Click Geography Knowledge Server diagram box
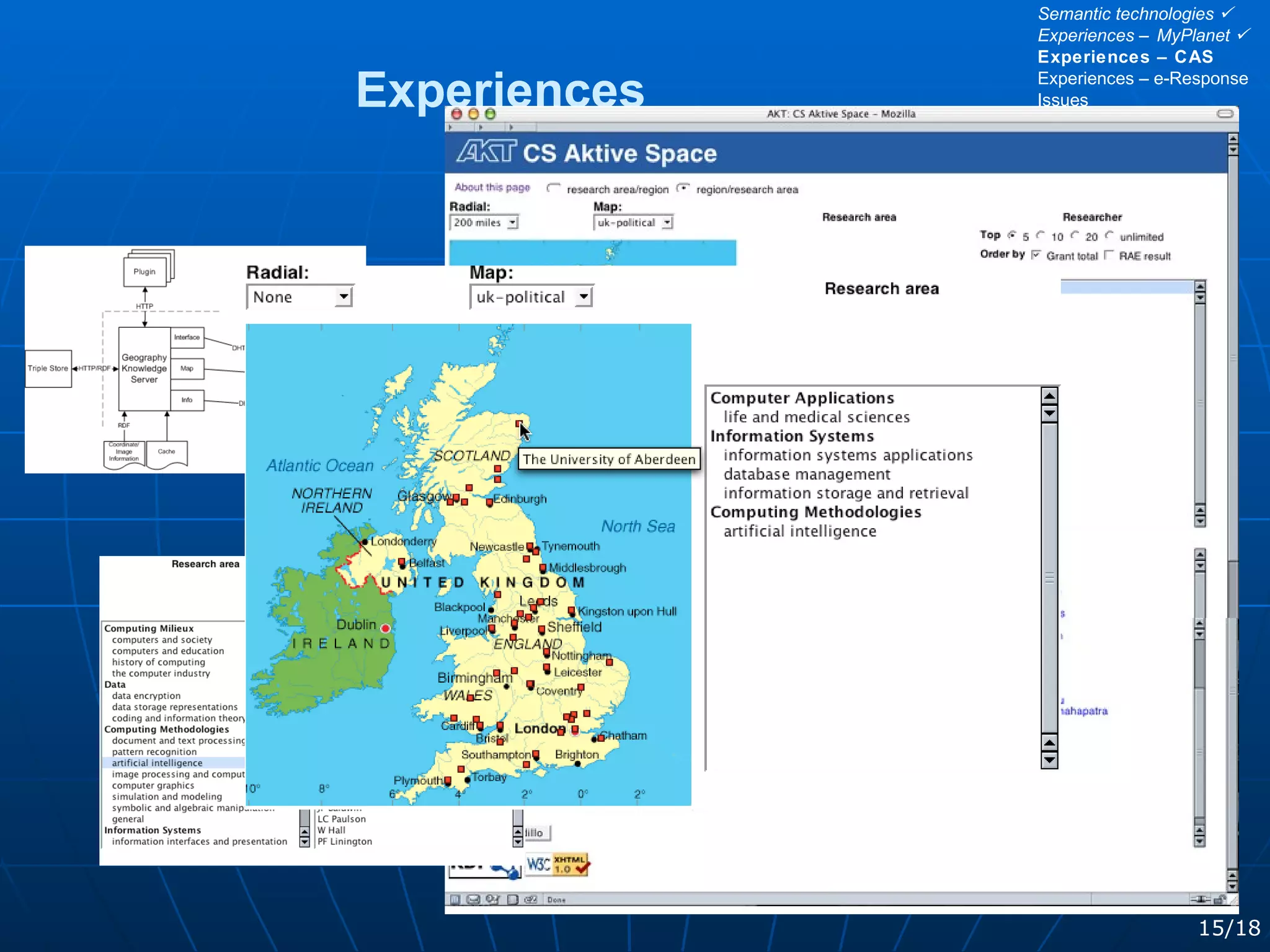This screenshot has width=1270, height=952. (144, 369)
